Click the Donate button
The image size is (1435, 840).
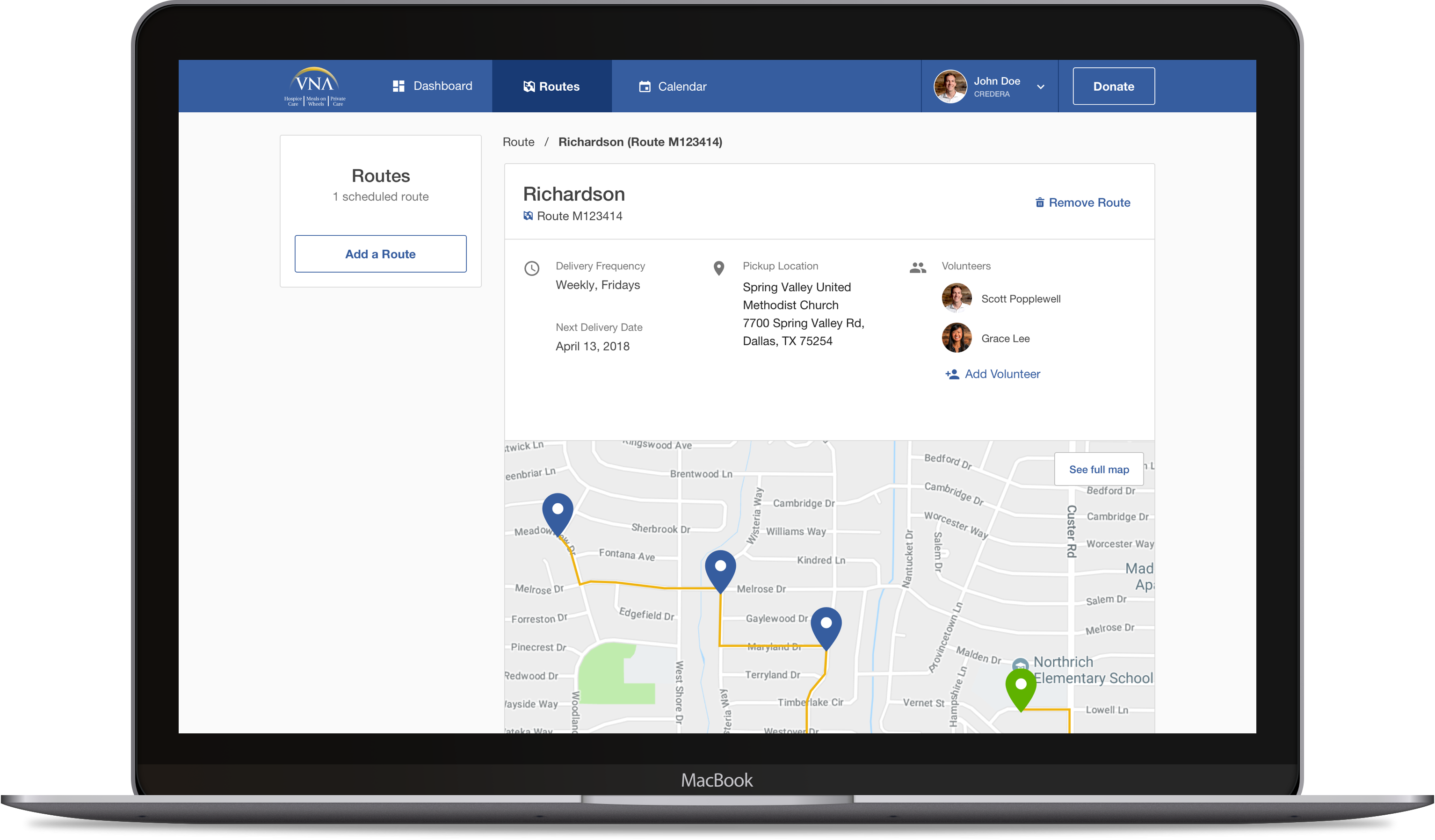(1113, 86)
